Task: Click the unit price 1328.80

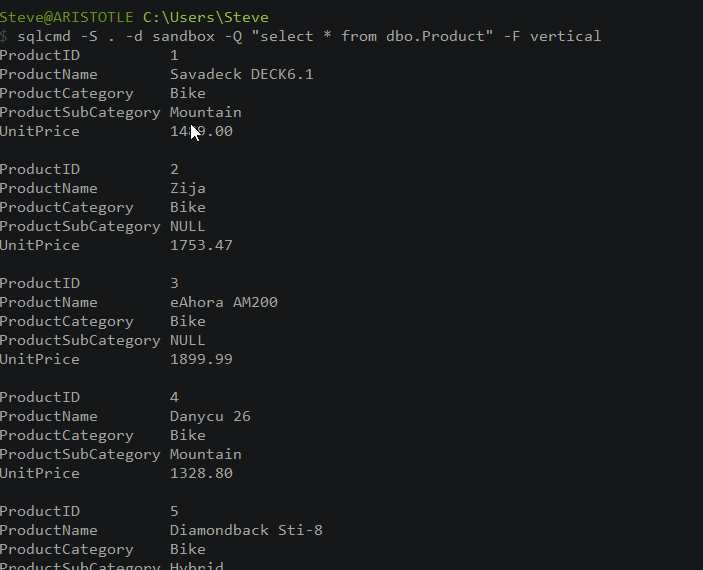Action: (x=201, y=473)
